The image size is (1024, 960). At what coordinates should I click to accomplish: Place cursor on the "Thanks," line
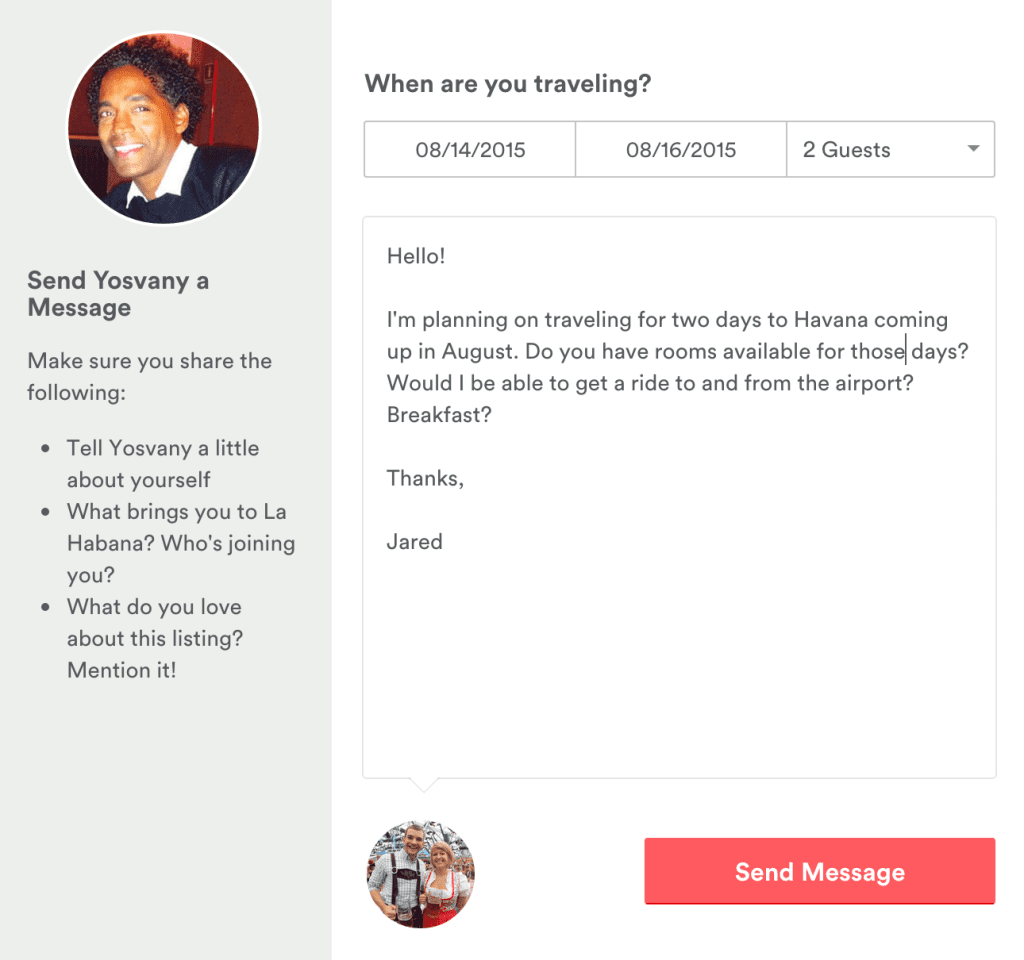[425, 478]
